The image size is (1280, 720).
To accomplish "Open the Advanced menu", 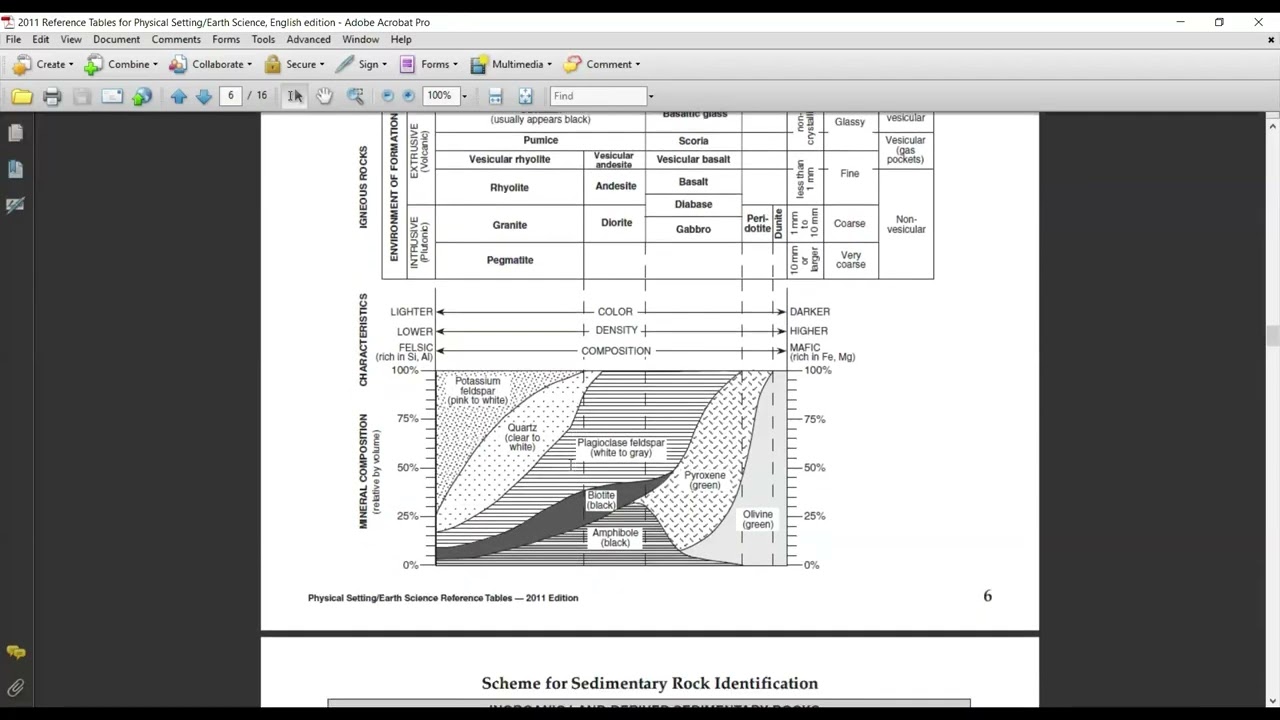I will (308, 39).
